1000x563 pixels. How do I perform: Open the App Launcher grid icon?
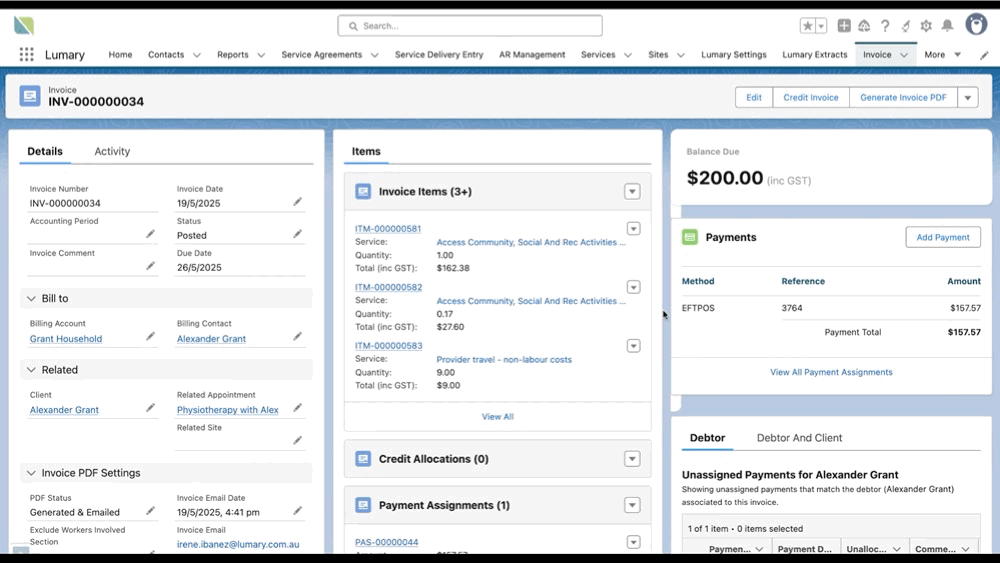tap(26, 55)
